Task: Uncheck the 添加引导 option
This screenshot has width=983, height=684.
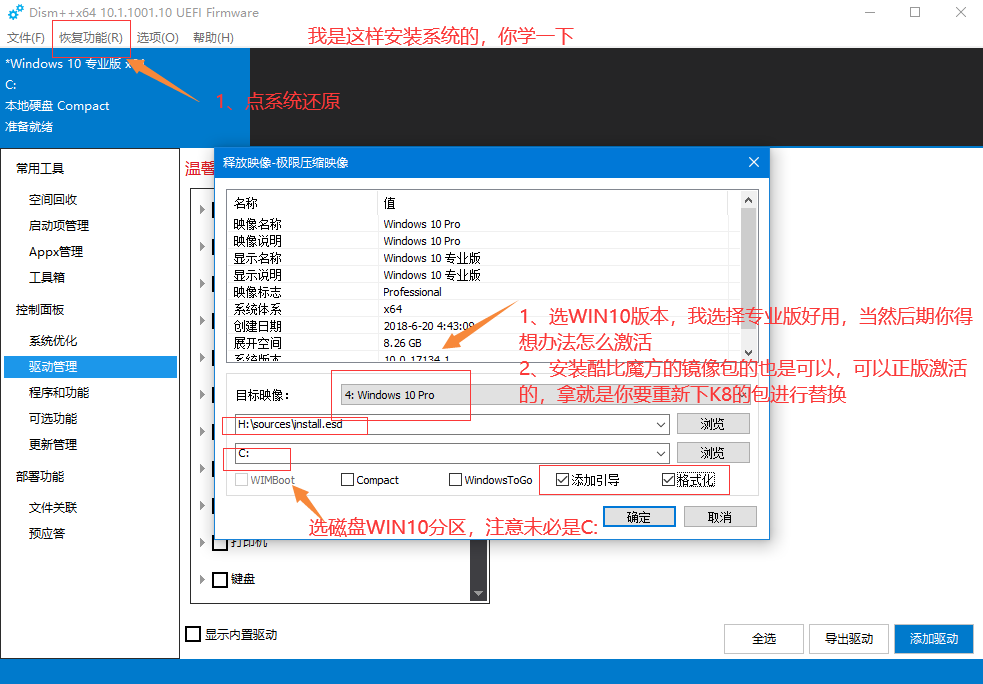Action: tap(562, 480)
